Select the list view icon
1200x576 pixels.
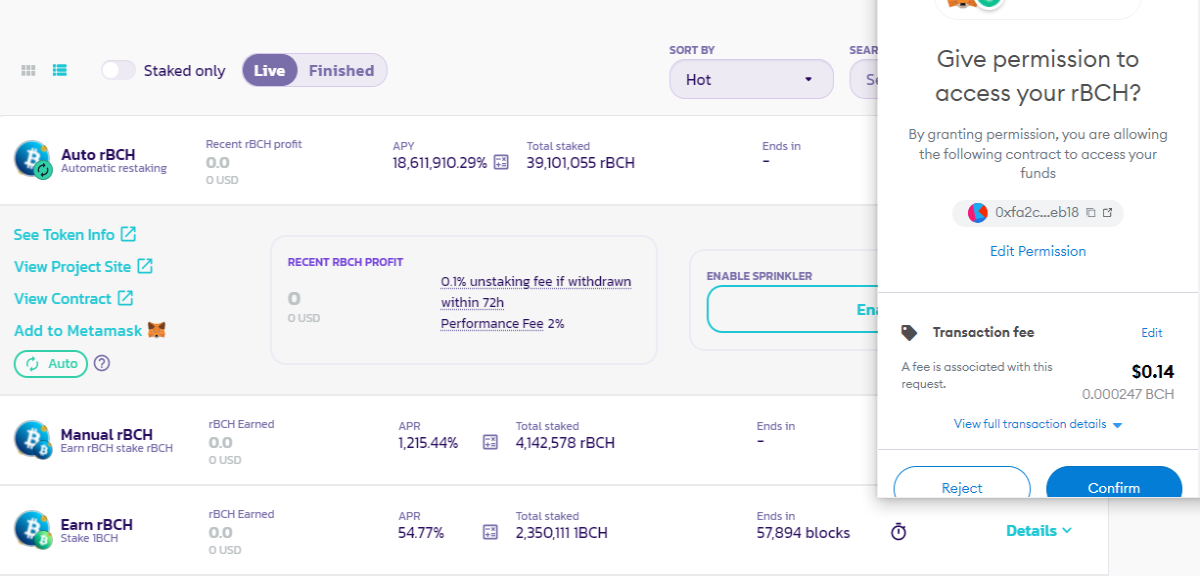click(x=60, y=71)
